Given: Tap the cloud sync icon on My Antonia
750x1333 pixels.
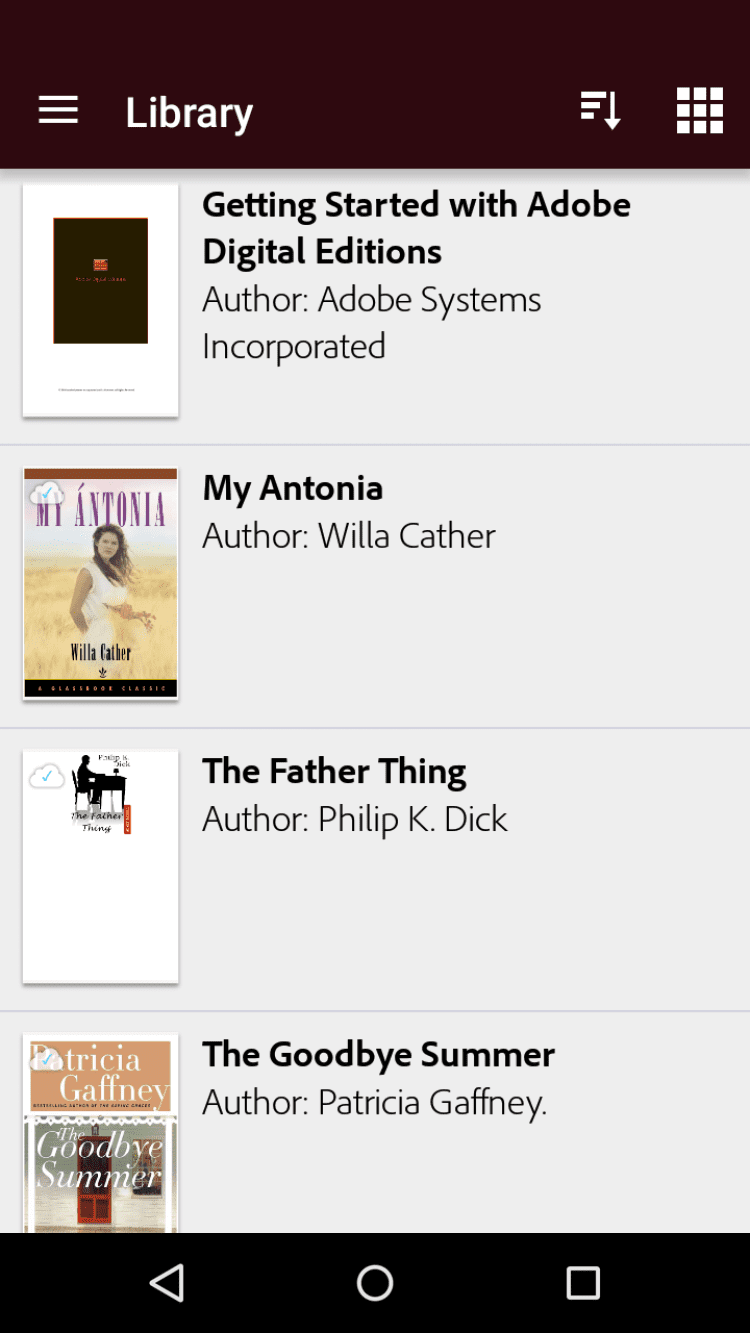Looking at the screenshot, I should 47,493.
